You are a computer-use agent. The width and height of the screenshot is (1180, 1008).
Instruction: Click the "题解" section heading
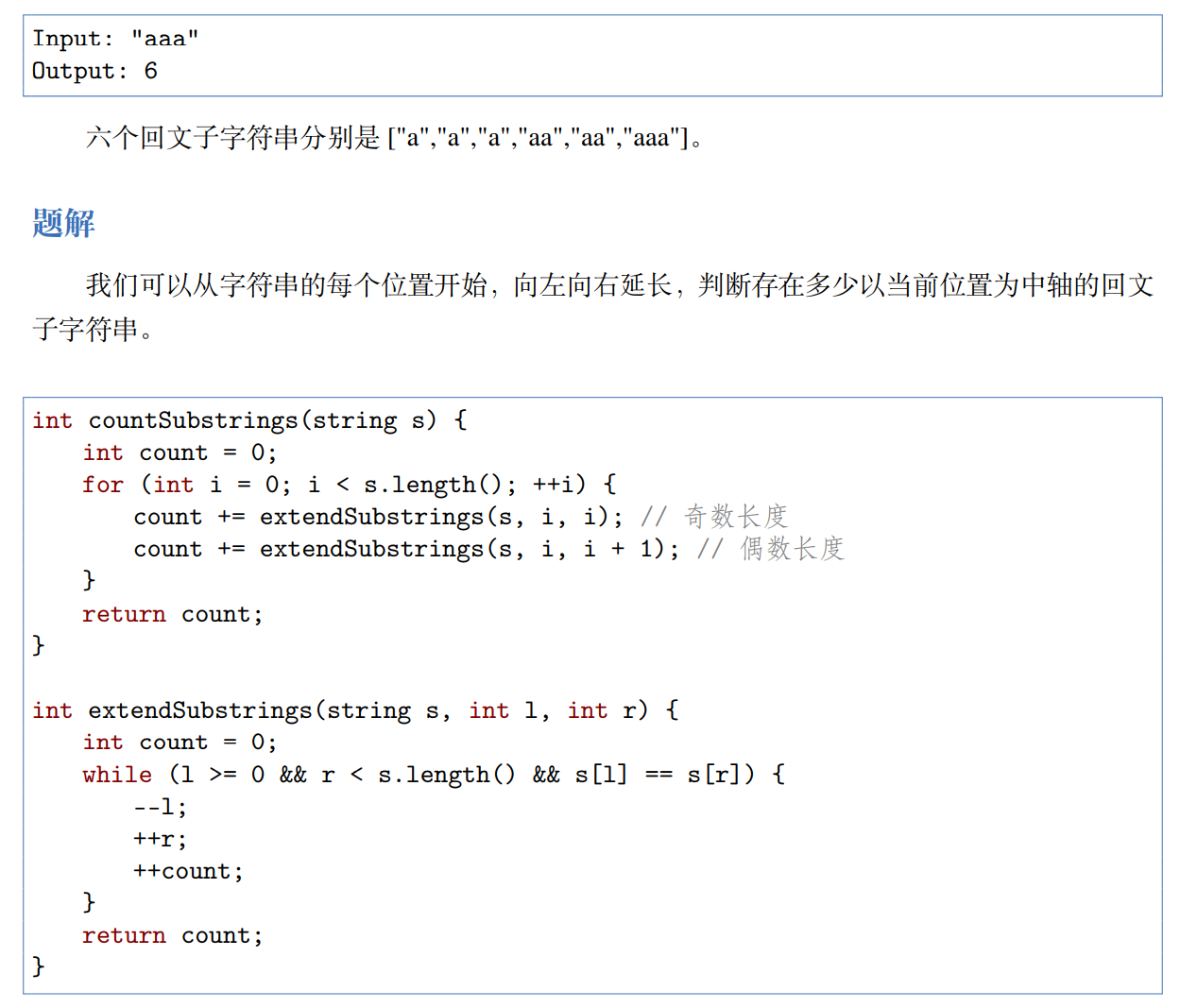click(63, 224)
